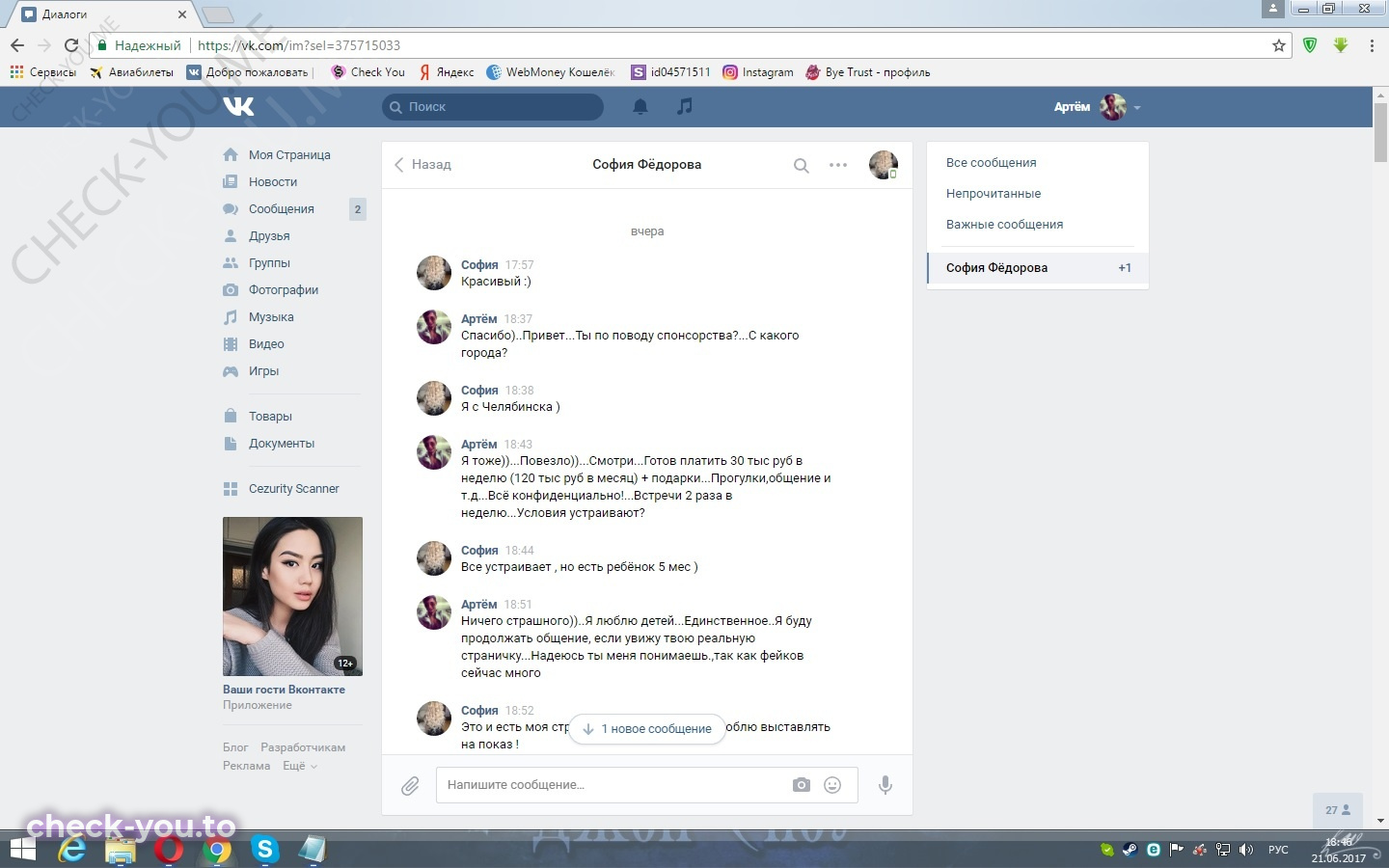Launch Internet Explorer from taskbar
The height and width of the screenshot is (868, 1389).
click(x=72, y=850)
